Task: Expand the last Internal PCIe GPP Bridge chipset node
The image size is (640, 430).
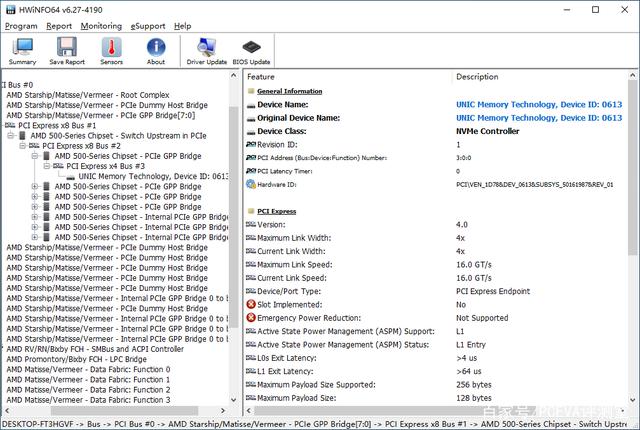Action: tap(35, 237)
